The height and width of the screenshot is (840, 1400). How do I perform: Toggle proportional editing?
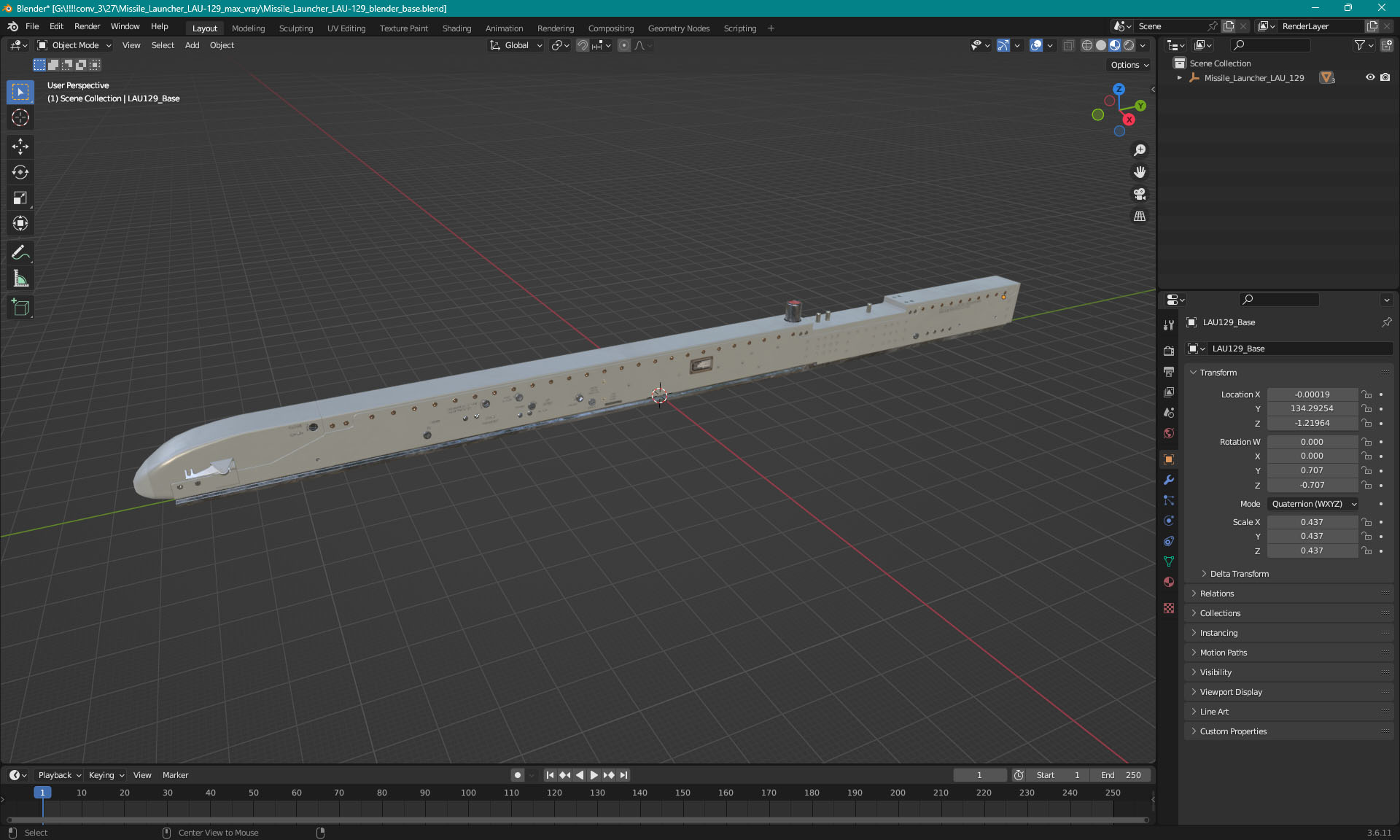[x=624, y=45]
